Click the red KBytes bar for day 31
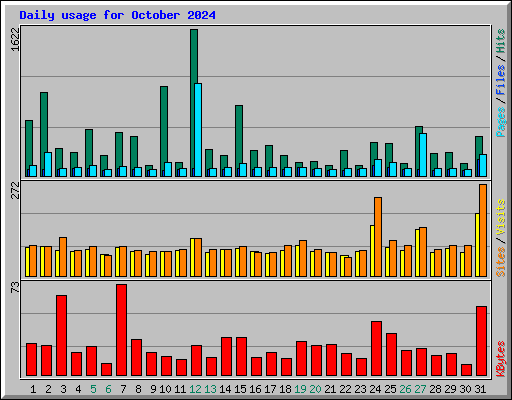Screen dimensions: 512x400 [482, 341]
